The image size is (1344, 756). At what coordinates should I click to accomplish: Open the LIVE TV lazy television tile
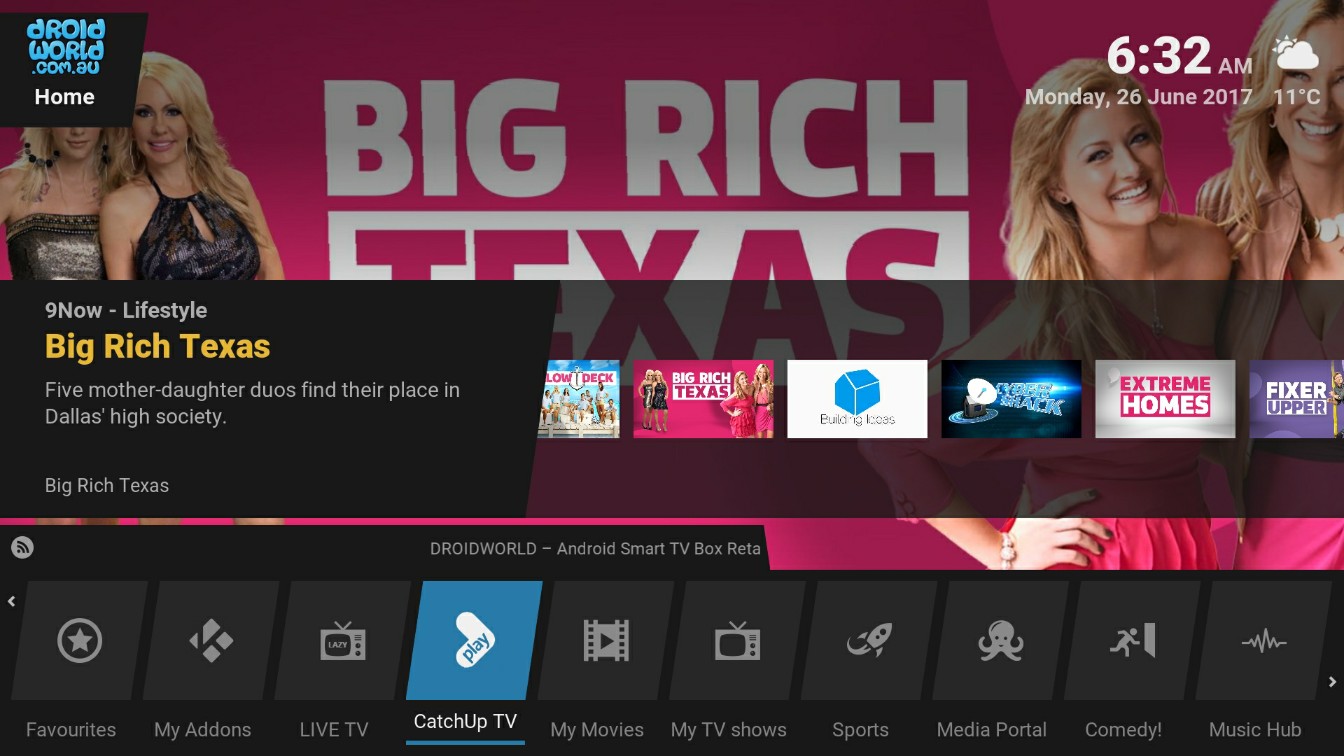click(343, 641)
